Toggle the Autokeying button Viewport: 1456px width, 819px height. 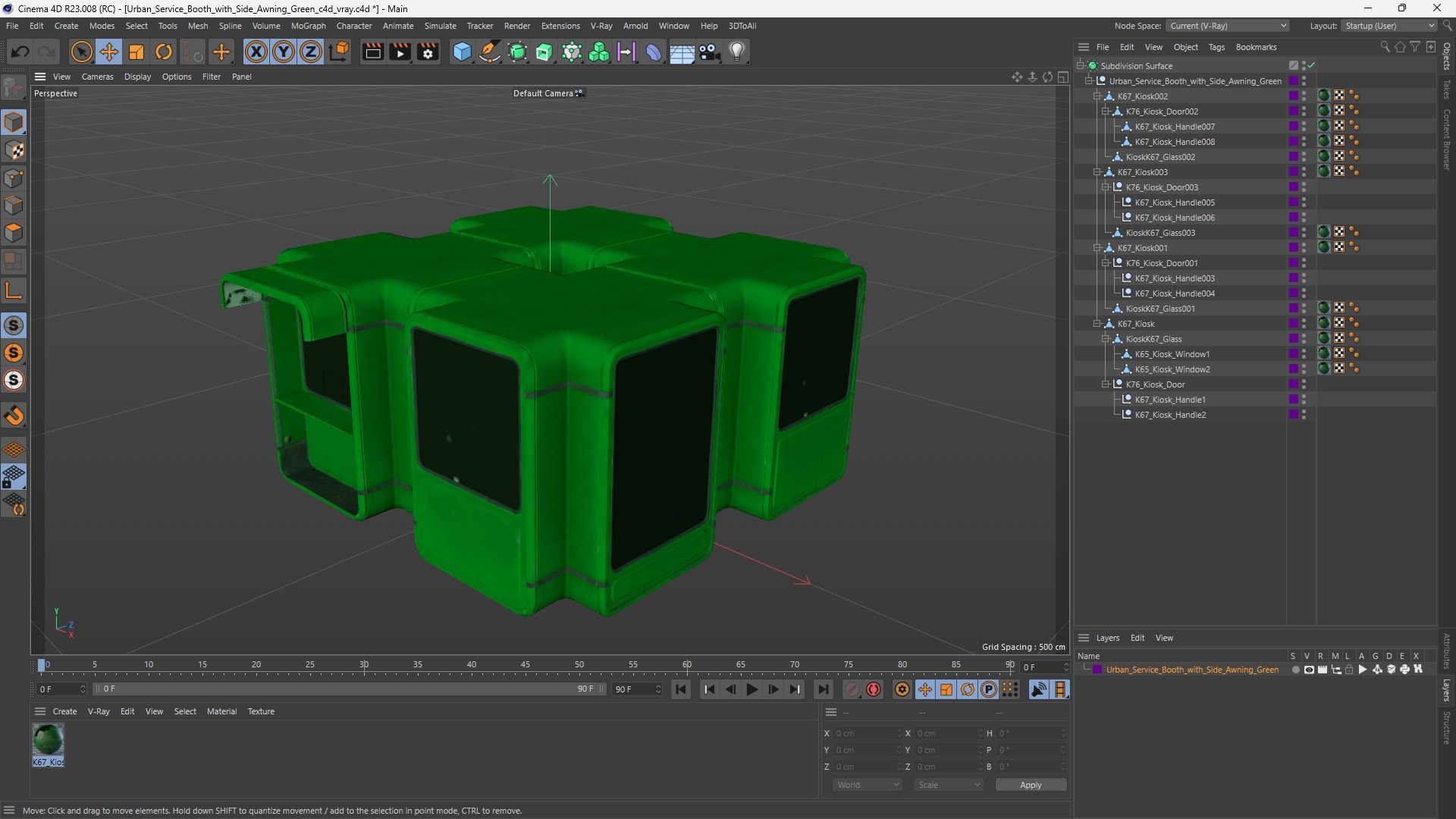(x=874, y=689)
